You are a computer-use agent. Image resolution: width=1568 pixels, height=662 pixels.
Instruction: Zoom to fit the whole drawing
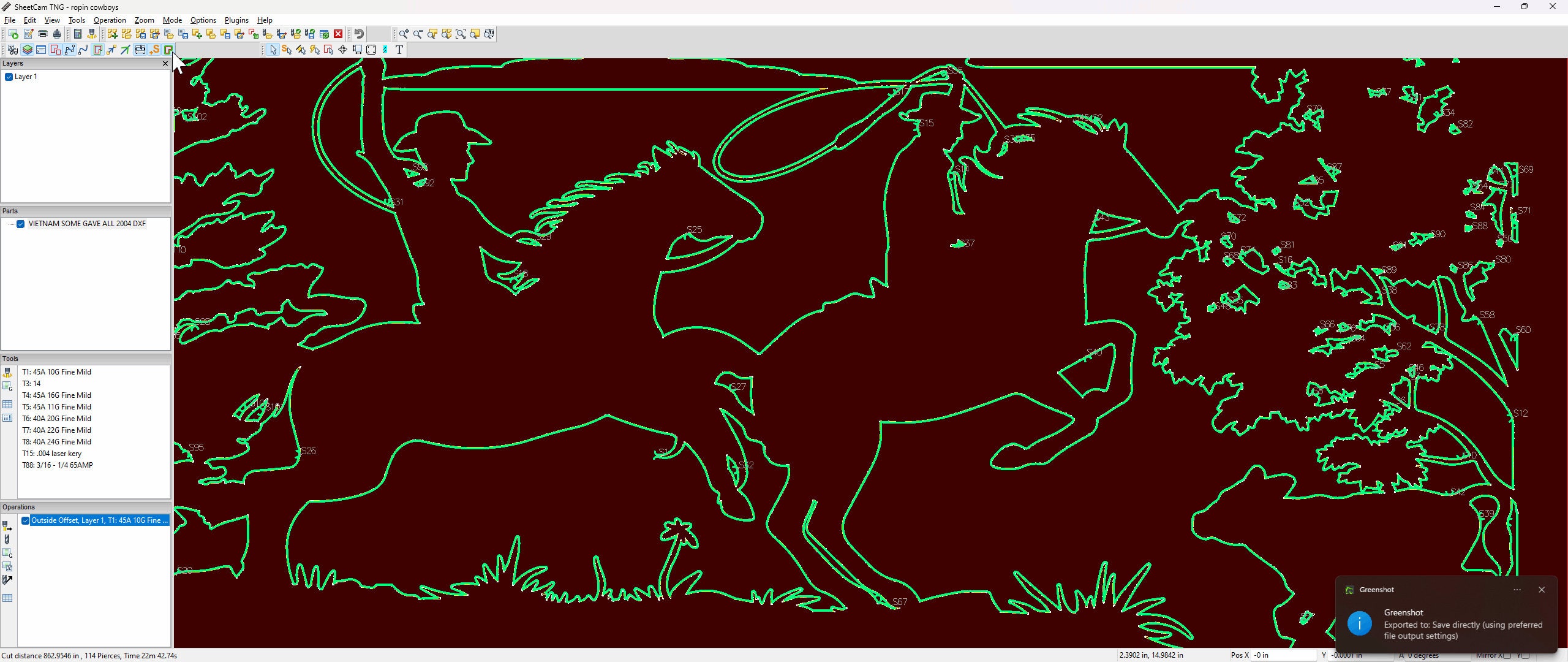point(461,34)
